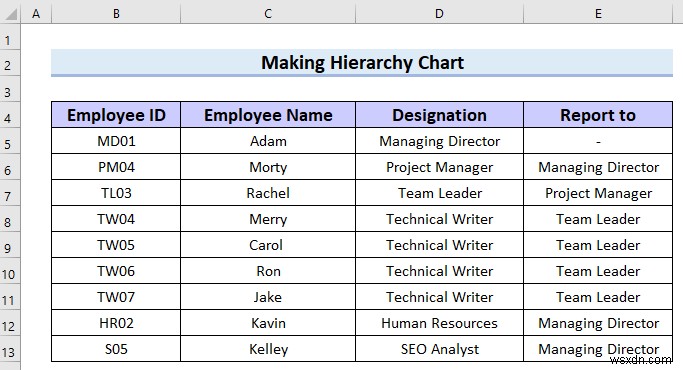Select cell containing S05
This screenshot has height=370, width=683.
[116, 349]
